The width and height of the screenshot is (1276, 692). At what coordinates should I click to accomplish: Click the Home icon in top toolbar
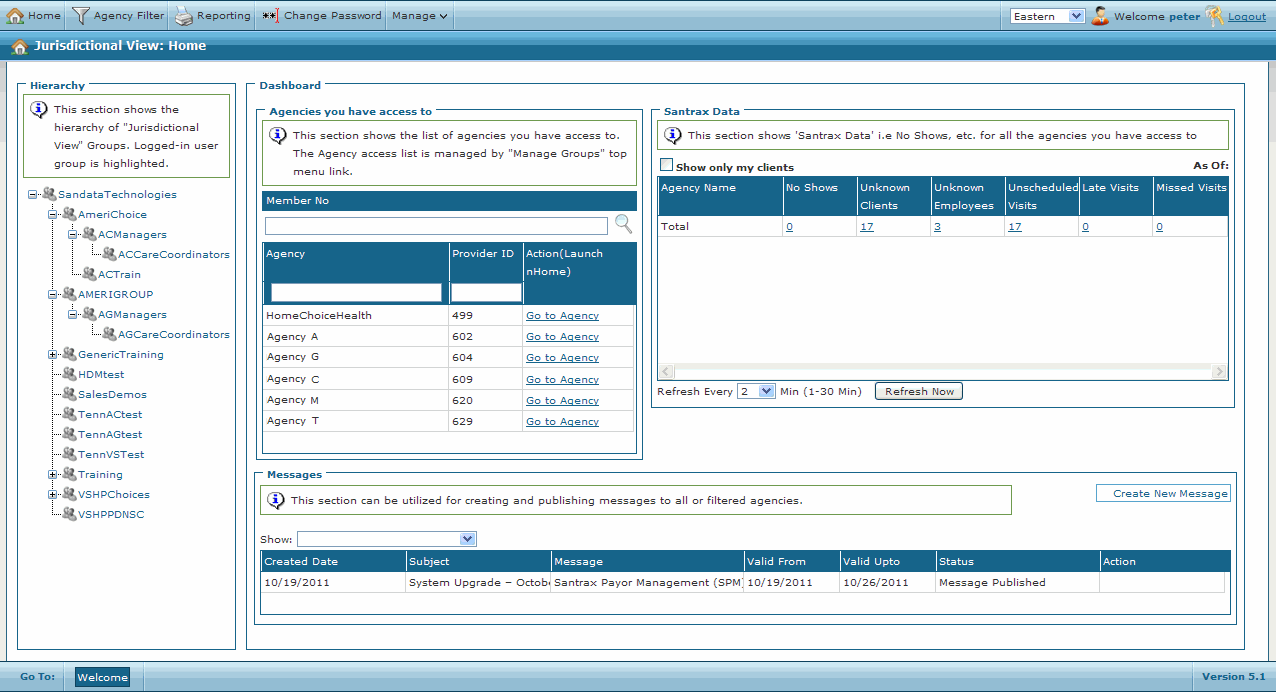16,16
